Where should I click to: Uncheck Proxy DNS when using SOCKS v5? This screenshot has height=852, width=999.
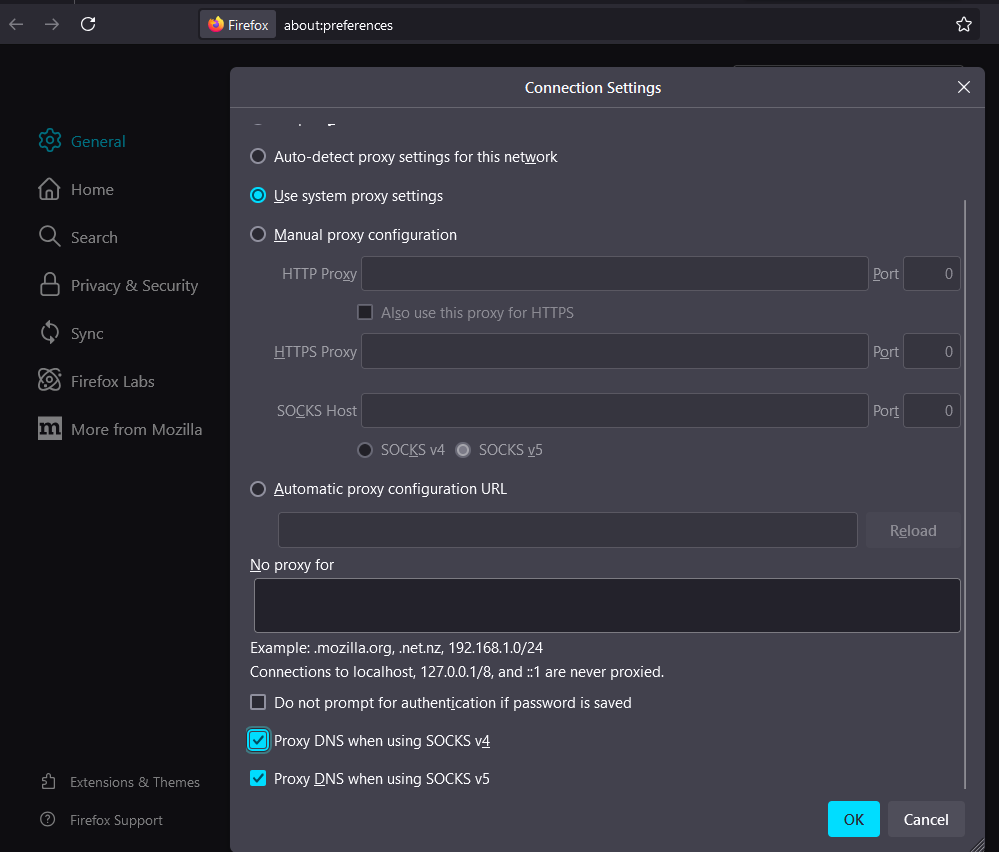pos(258,779)
